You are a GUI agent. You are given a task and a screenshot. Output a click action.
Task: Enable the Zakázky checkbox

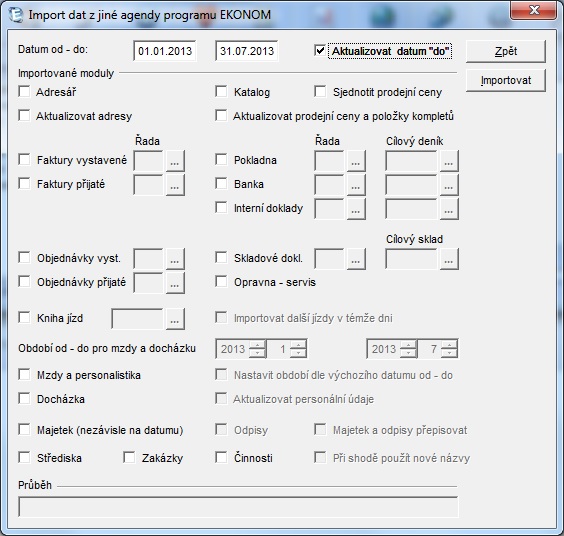pos(129,458)
